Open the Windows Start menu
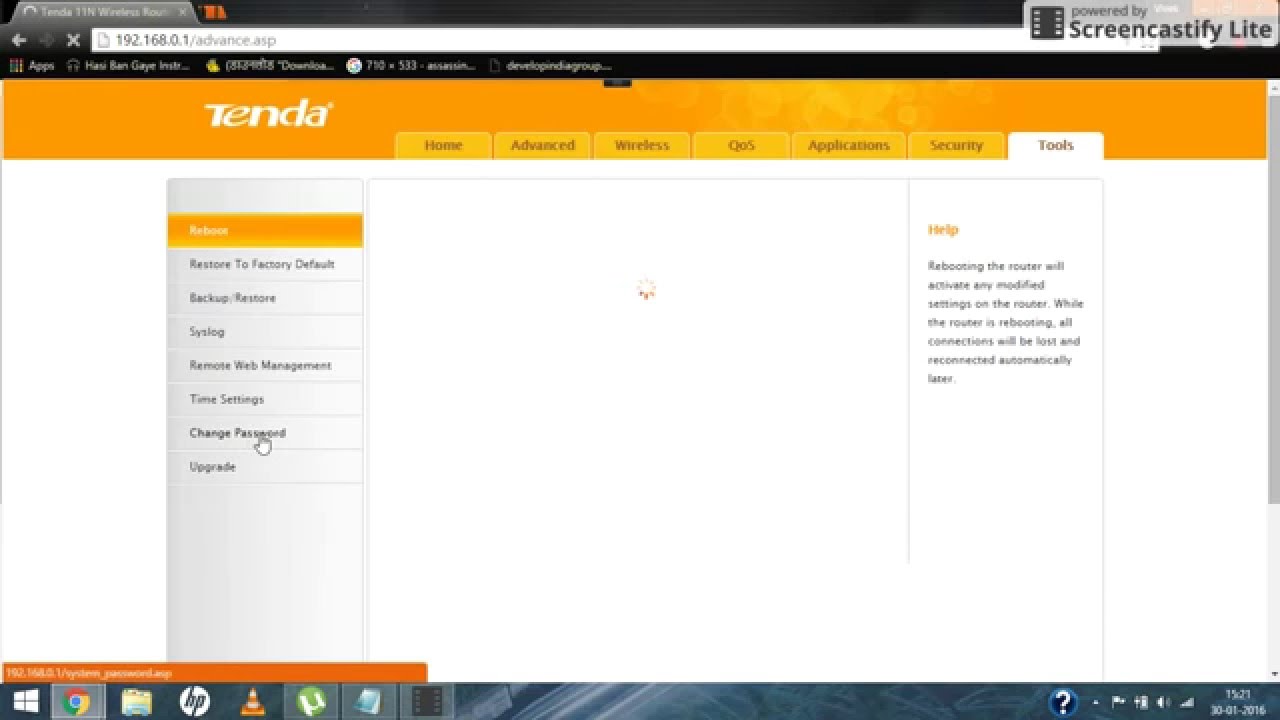The width and height of the screenshot is (1280, 720). click(x=25, y=701)
